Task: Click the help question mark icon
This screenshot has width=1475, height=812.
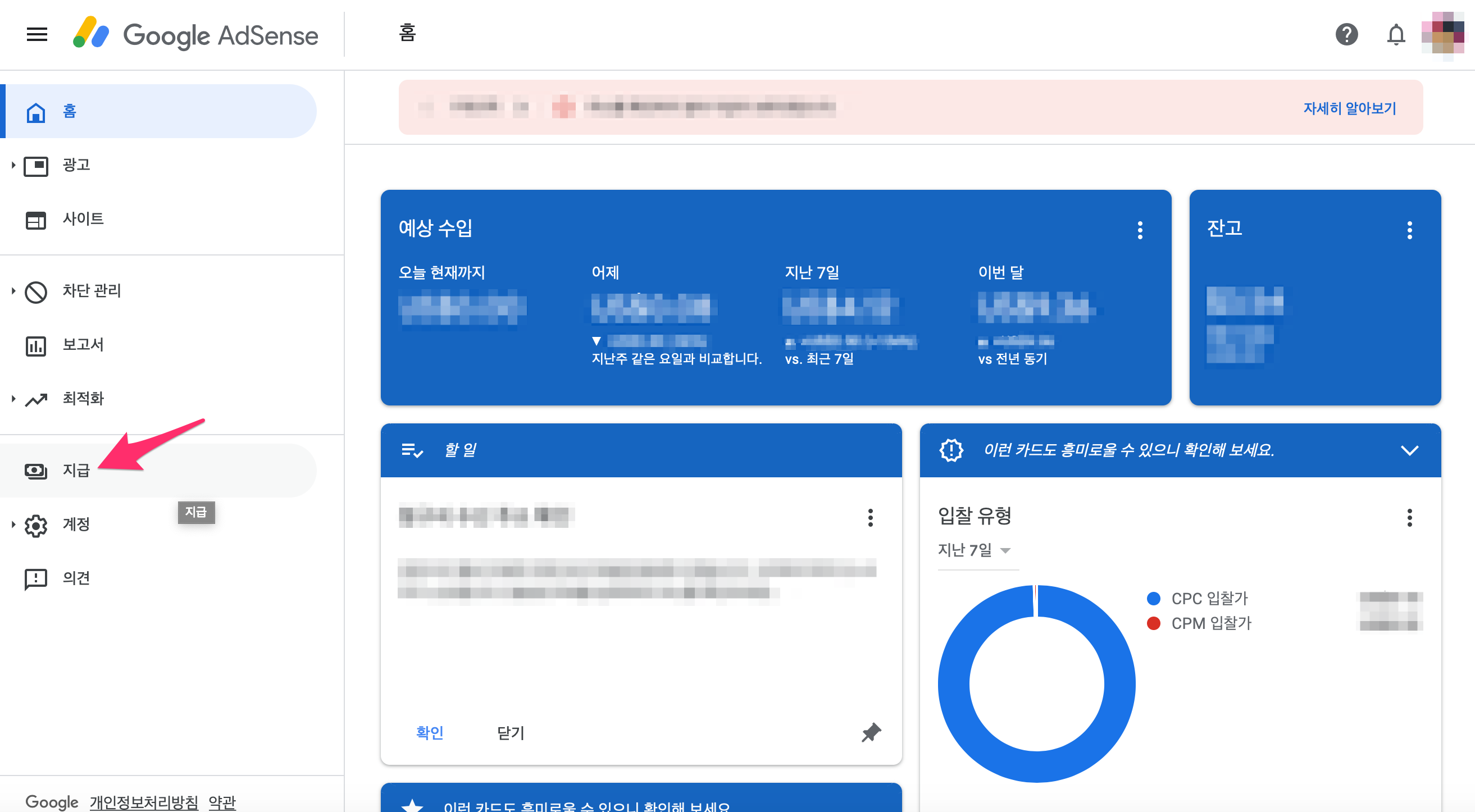Action: 1346,34
